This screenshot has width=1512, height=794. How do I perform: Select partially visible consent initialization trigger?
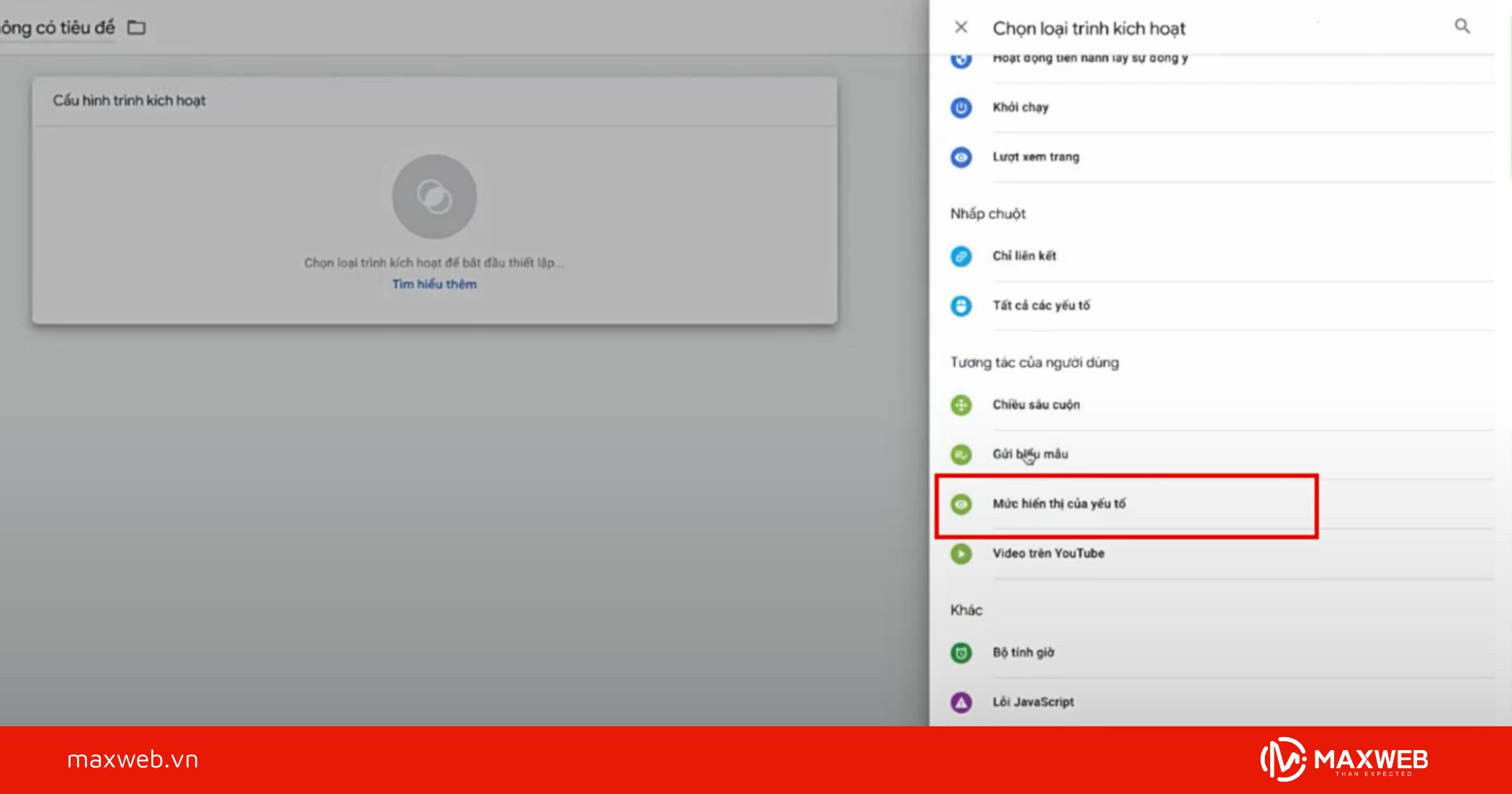tap(1089, 59)
